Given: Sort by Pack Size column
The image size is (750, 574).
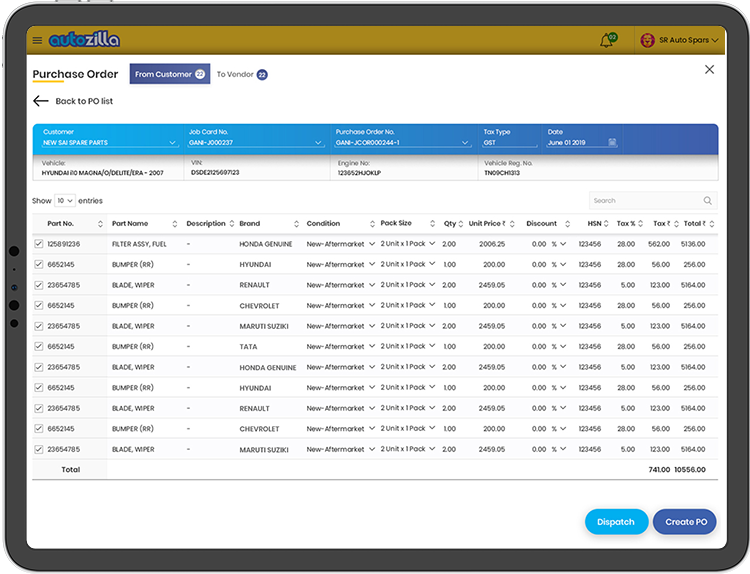Looking at the screenshot, I should click(x=432, y=223).
